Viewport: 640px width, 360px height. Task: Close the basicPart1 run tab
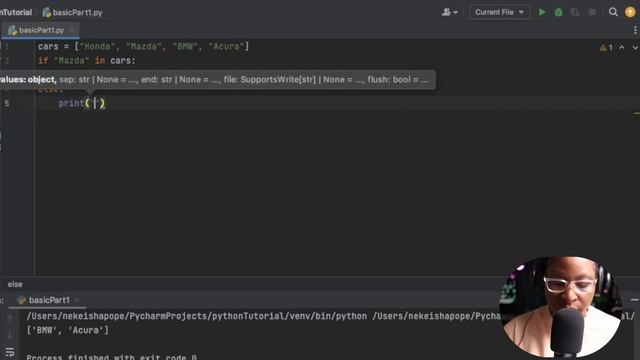coord(77,300)
